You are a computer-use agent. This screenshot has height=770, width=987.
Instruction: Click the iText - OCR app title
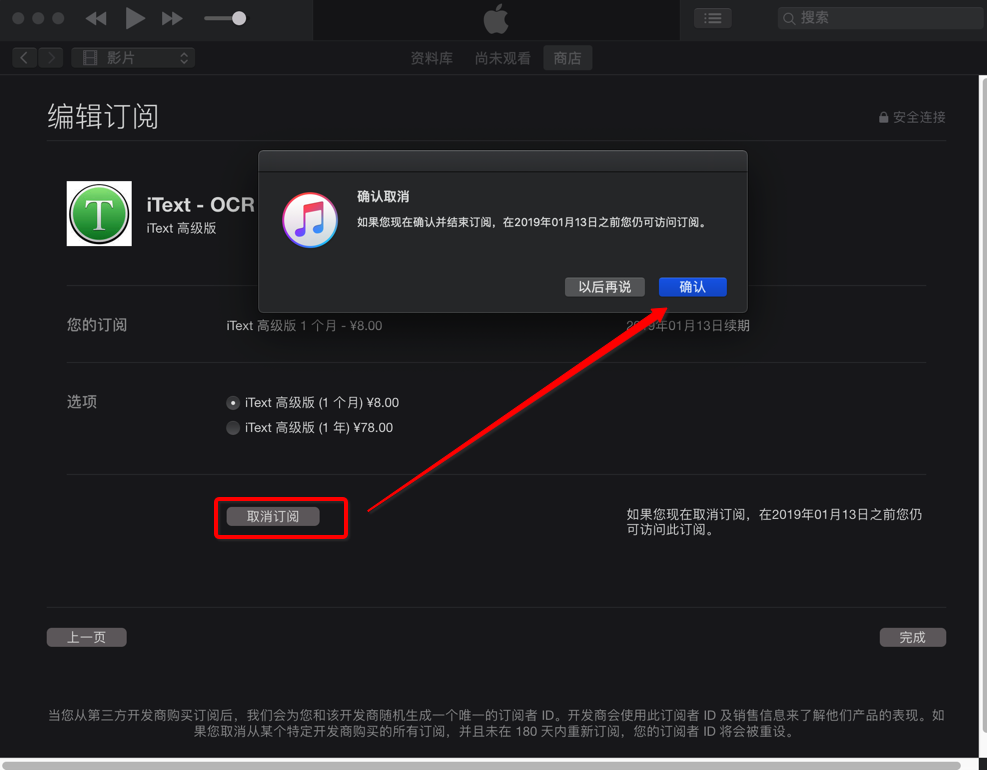tap(200, 205)
